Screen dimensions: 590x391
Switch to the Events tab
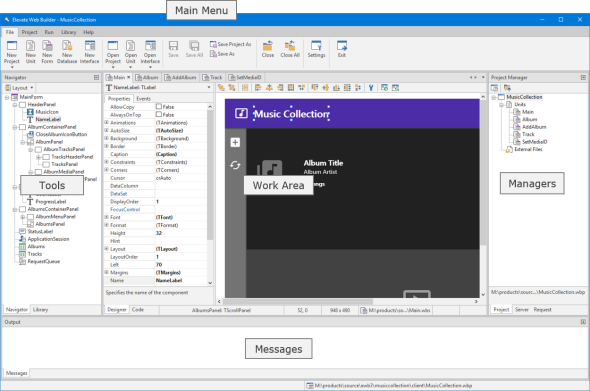point(143,99)
